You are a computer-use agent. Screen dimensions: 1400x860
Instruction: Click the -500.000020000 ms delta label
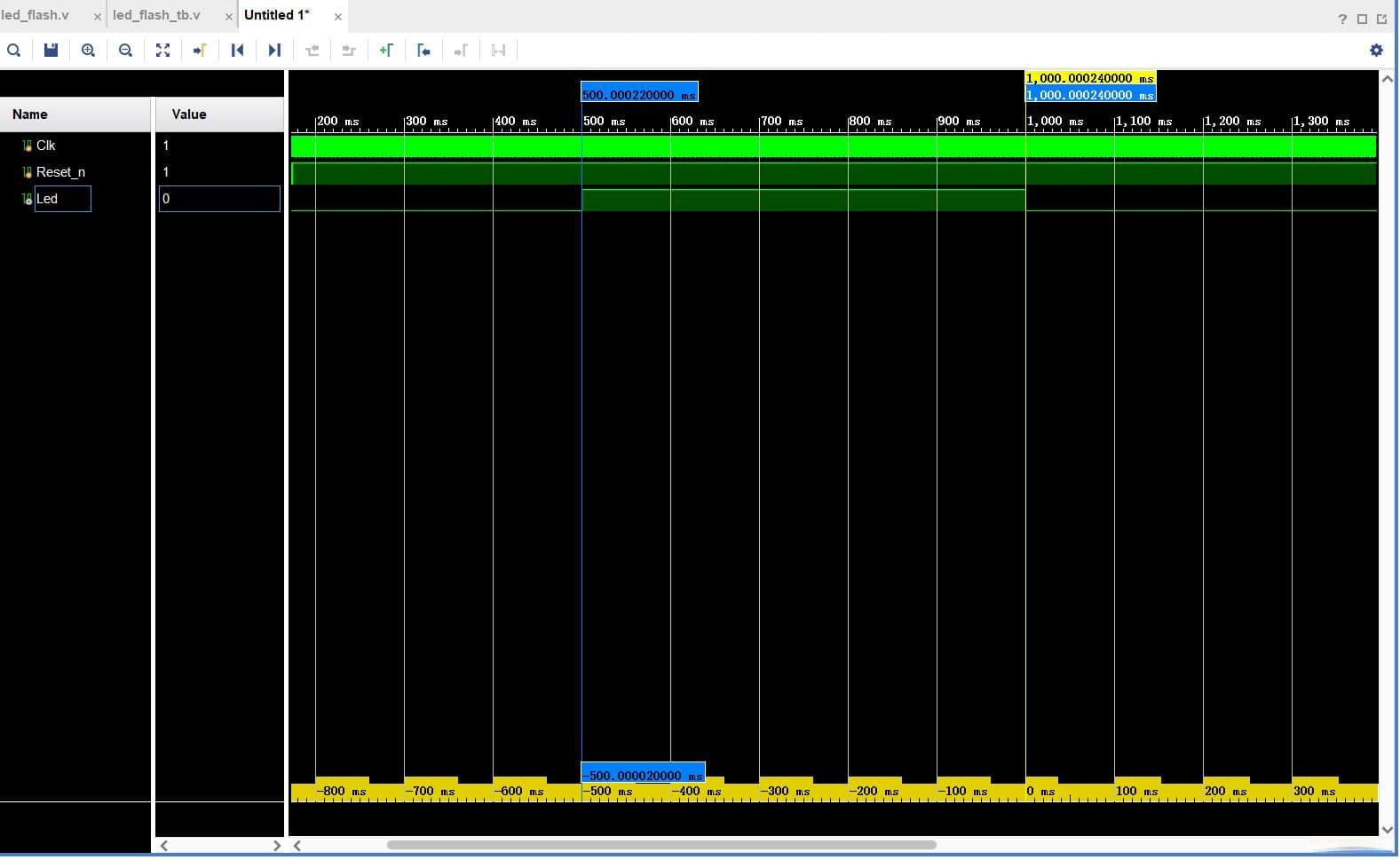click(643, 774)
